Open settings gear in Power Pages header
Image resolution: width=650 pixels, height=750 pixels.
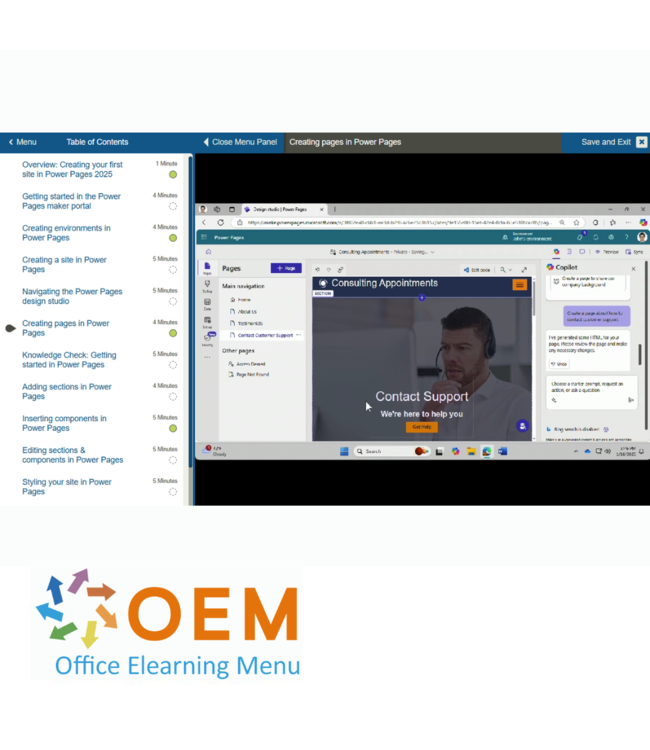point(611,237)
